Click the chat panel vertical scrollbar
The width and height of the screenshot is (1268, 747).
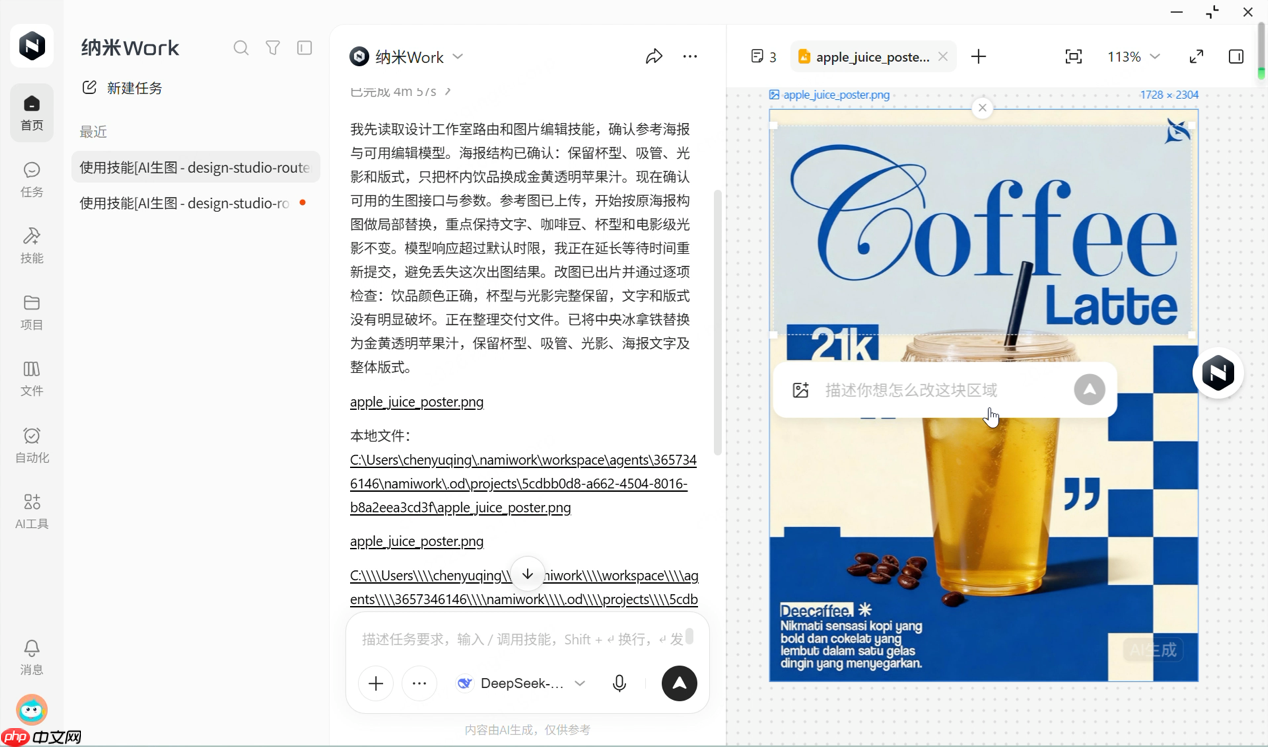[717, 322]
